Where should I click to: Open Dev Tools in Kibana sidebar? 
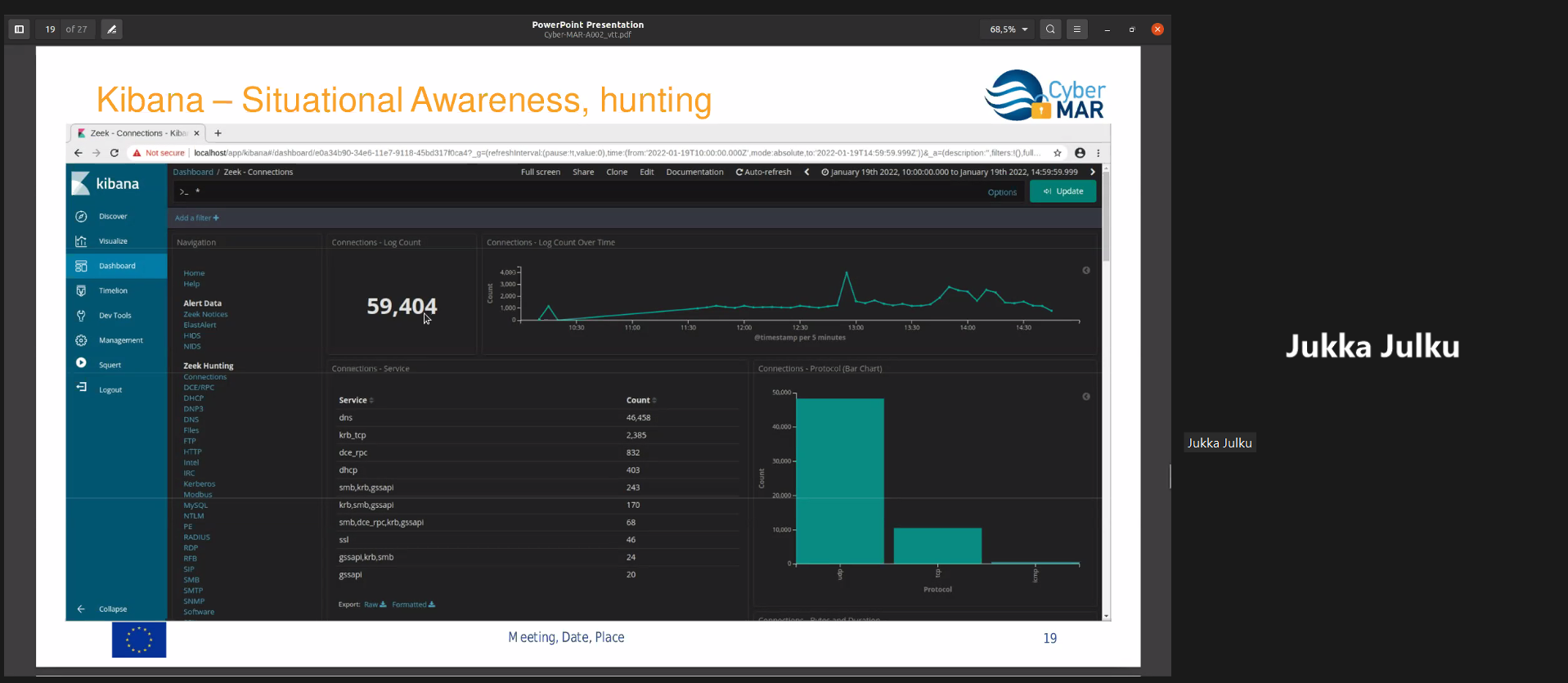click(x=115, y=316)
